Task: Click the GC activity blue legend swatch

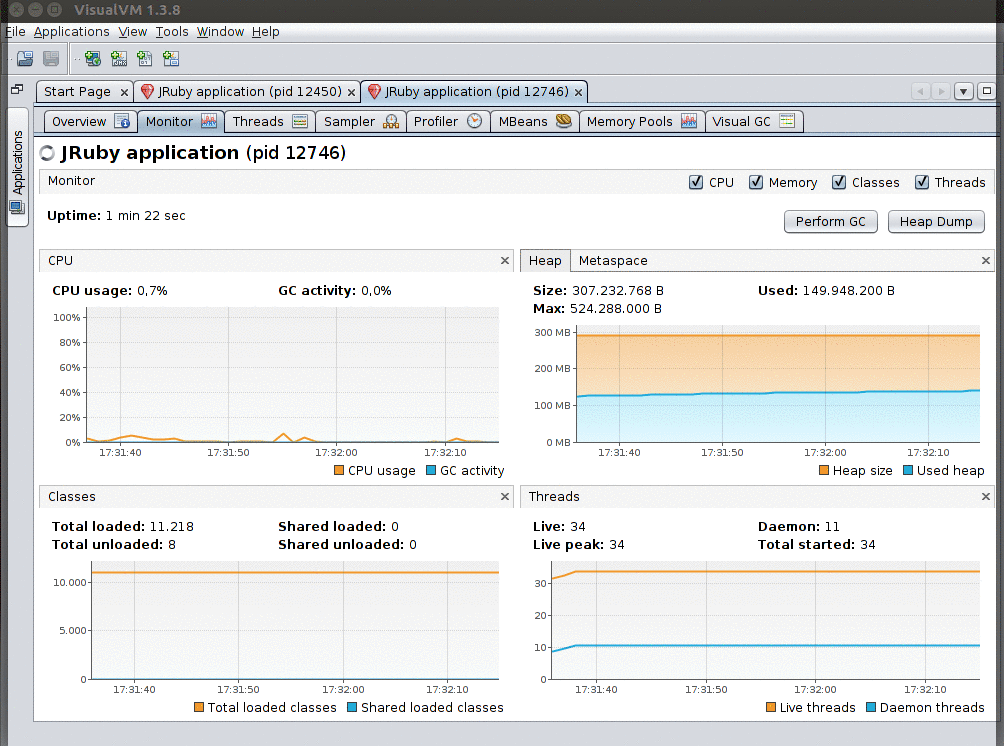Action: pyautogui.click(x=431, y=471)
